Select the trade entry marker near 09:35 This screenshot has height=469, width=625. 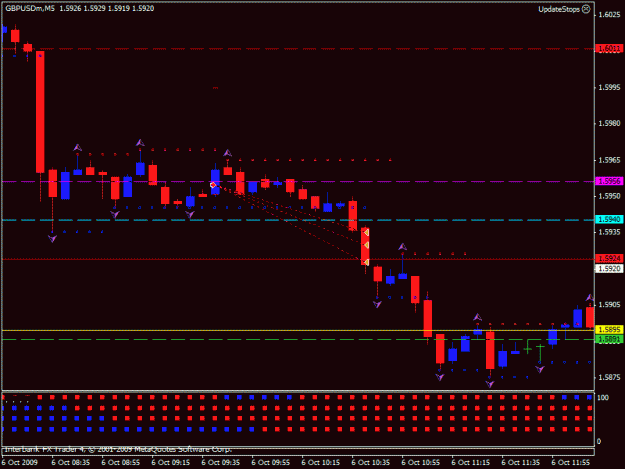(213, 185)
